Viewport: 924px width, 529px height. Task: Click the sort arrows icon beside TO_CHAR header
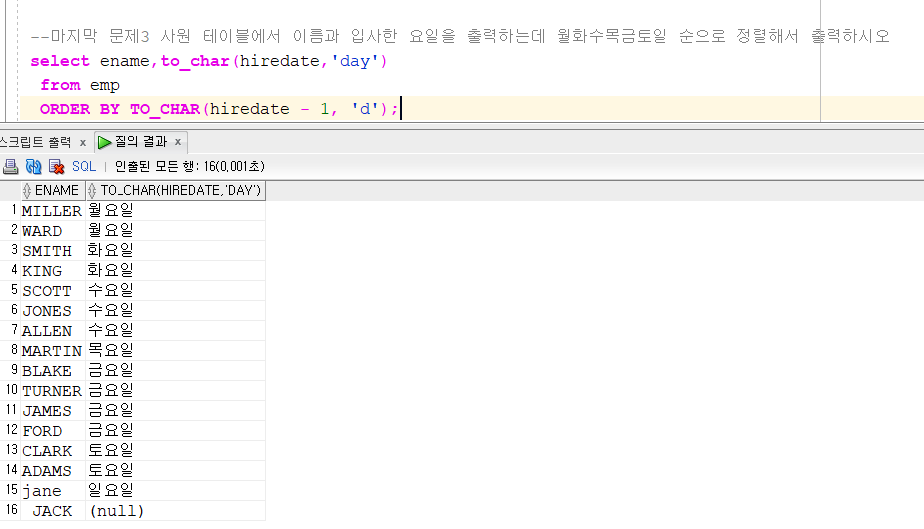[x=91, y=190]
